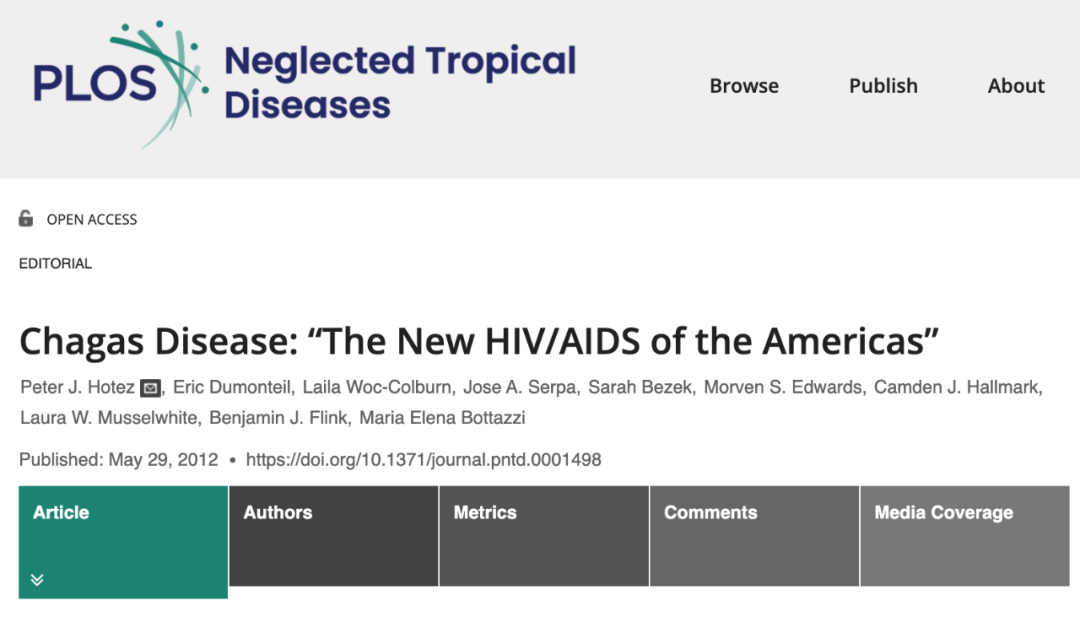Open the Publish menu
Viewport: 1080px width, 623px height.
point(883,86)
